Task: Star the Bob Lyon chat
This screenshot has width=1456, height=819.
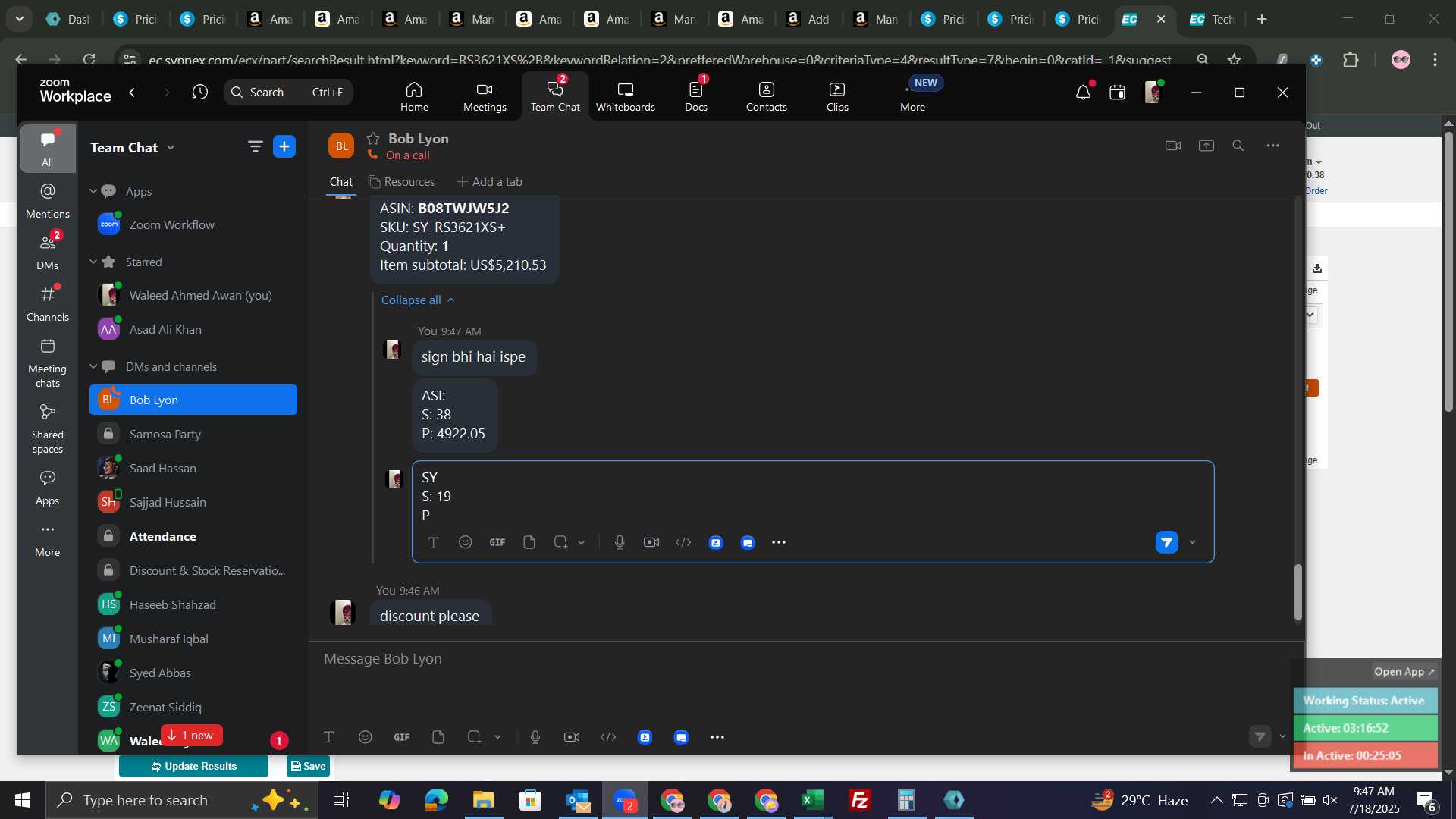Action: coord(372,138)
